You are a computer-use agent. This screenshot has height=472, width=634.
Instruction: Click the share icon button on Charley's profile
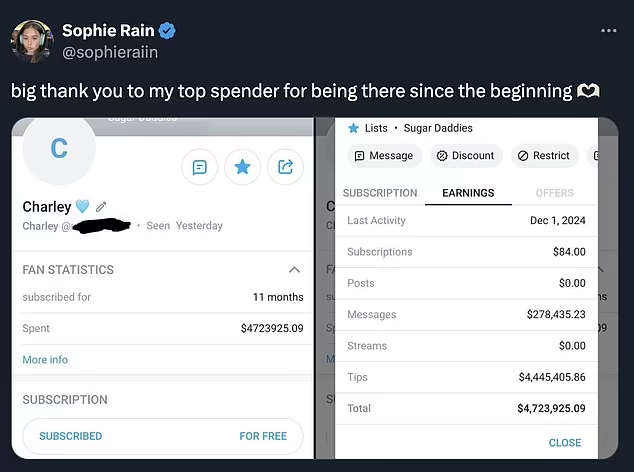[x=285, y=167]
